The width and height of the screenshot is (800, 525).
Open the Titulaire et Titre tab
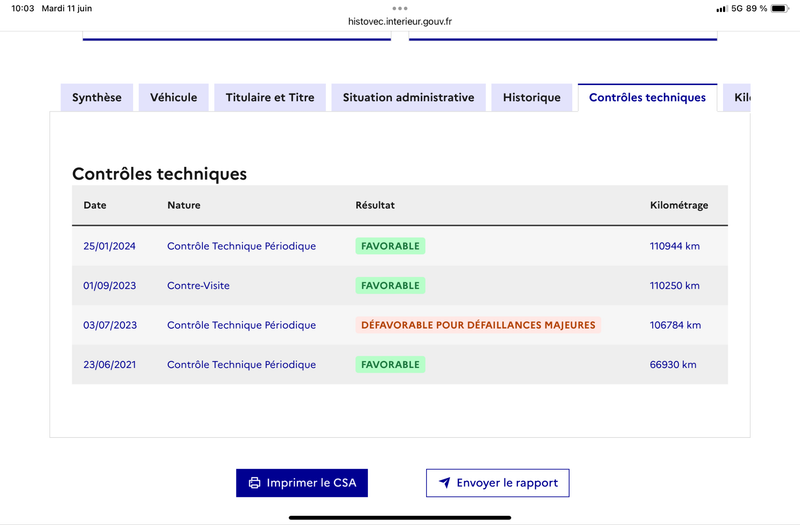pos(270,97)
